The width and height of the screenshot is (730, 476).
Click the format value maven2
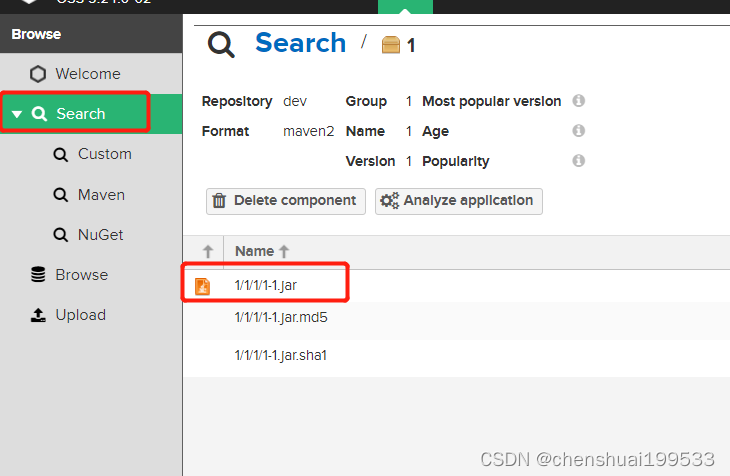coord(309,131)
